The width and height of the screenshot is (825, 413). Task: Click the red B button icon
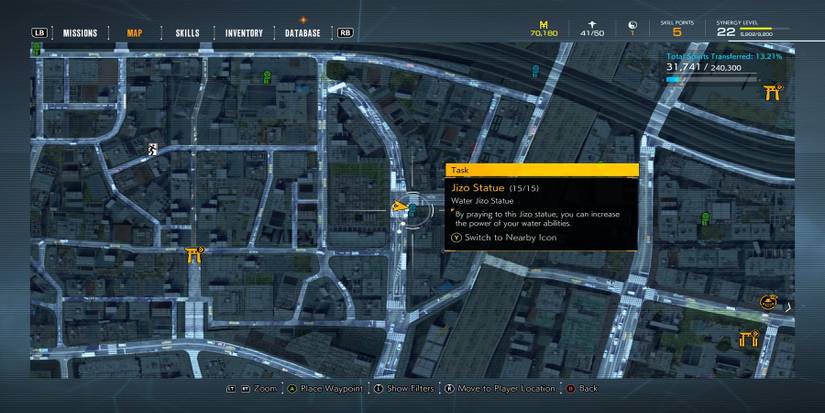pyautogui.click(x=570, y=389)
